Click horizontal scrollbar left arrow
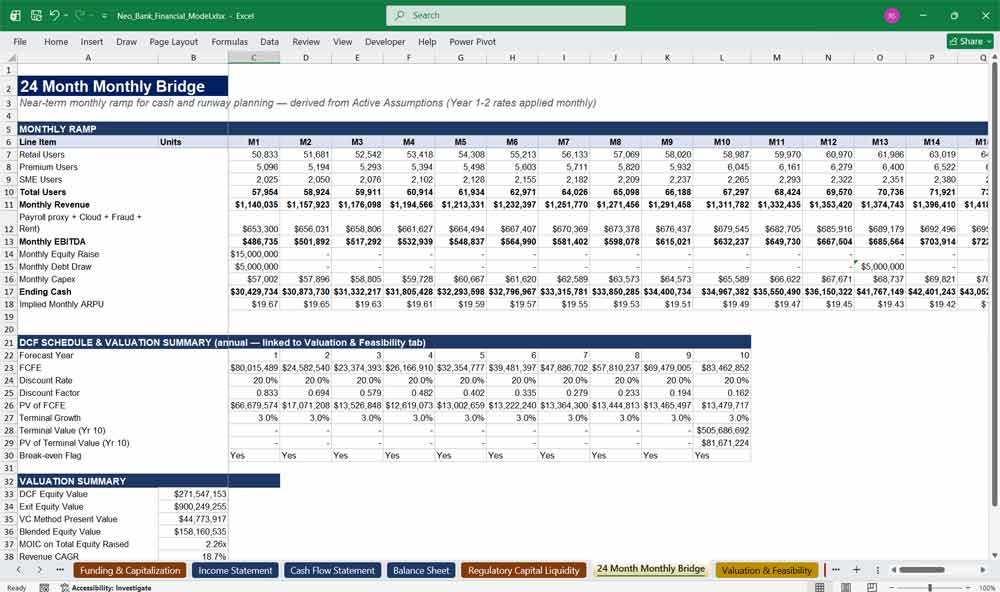The width and height of the screenshot is (1000, 592). tap(893, 570)
